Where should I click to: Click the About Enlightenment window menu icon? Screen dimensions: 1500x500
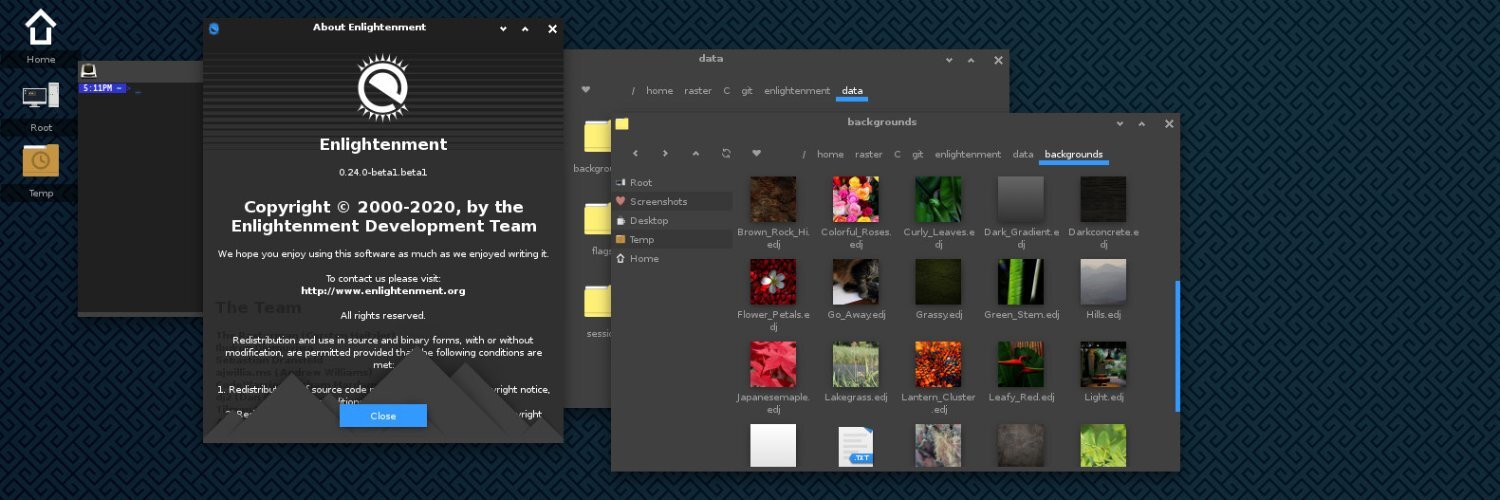pos(214,28)
